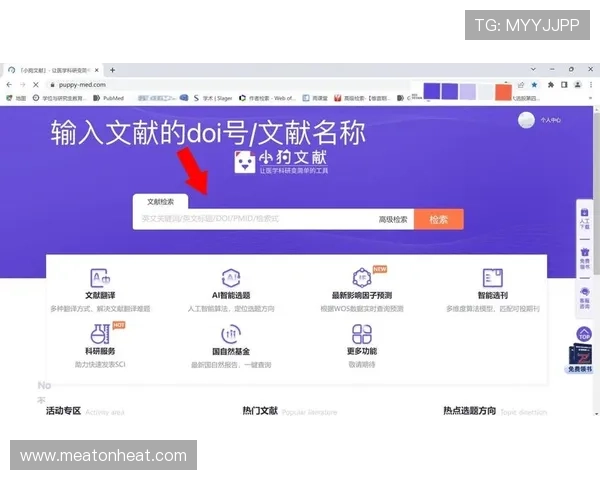Stop page loading with X button
The width and height of the screenshot is (600, 480).
(36, 85)
